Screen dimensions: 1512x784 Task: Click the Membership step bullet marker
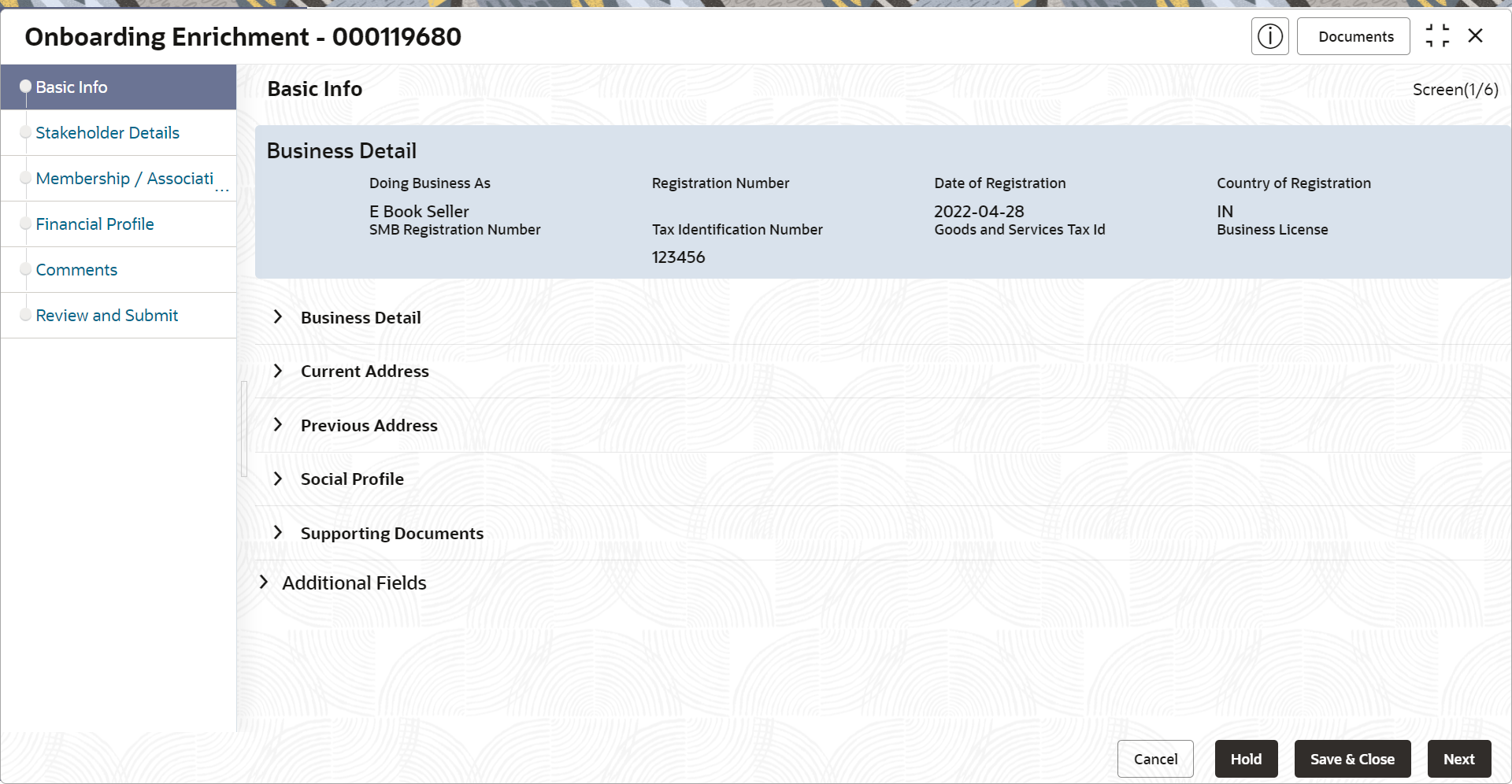click(25, 178)
